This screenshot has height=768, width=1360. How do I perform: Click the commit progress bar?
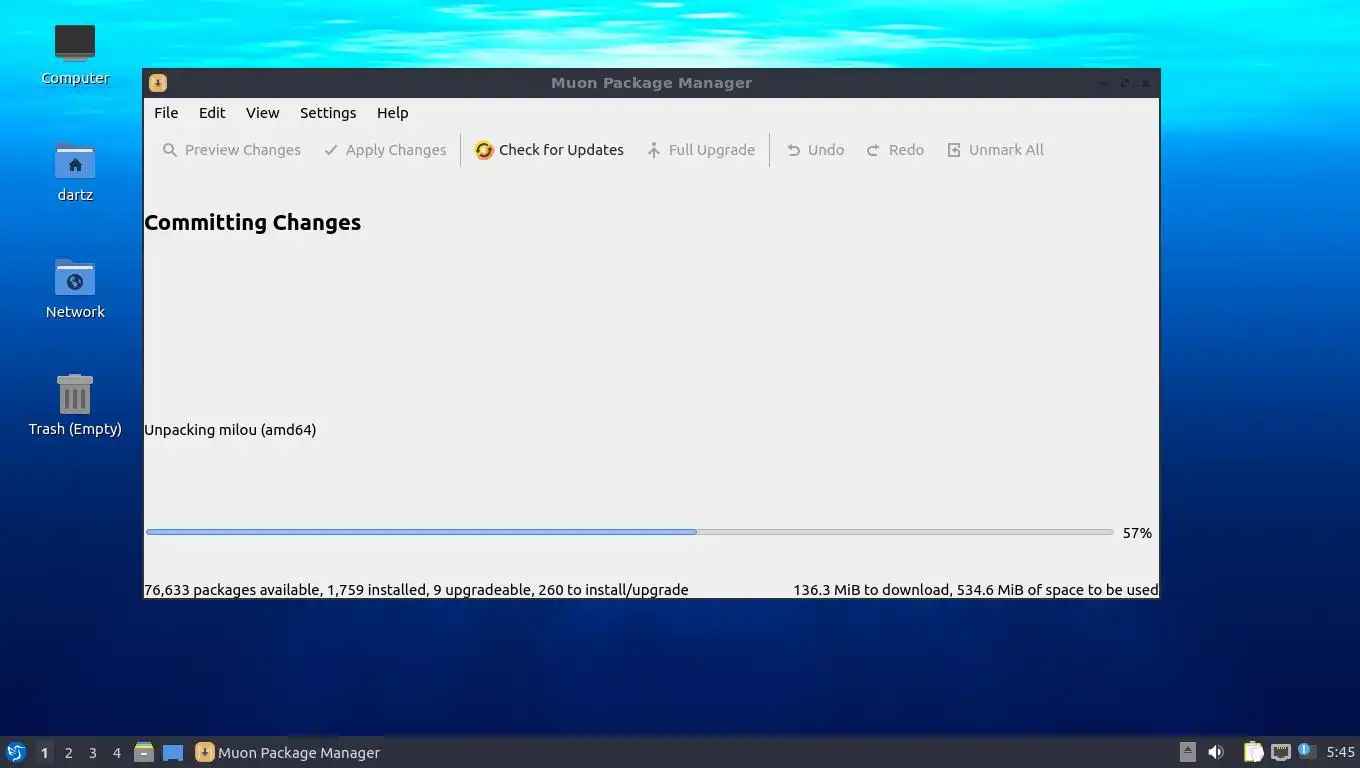629,532
